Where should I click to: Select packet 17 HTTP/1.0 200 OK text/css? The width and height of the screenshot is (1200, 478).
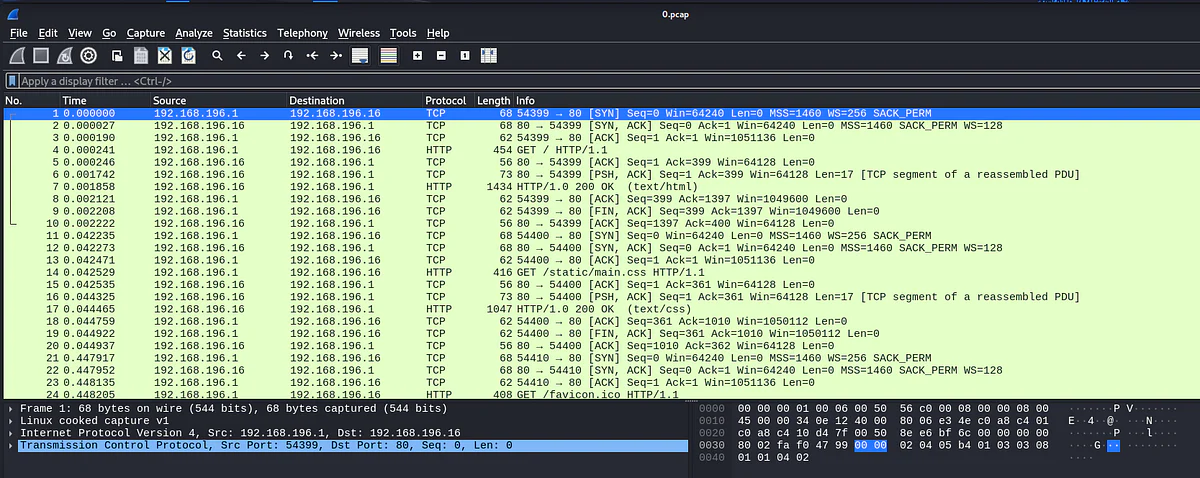tap(600, 309)
